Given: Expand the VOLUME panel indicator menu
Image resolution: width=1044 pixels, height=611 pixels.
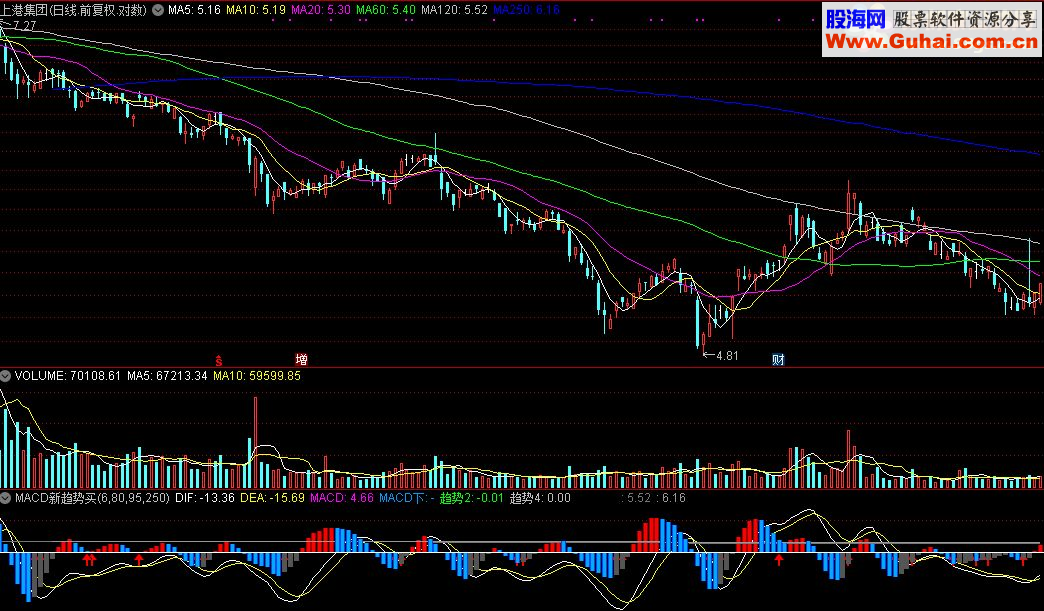Looking at the screenshot, I should click(x=5, y=376).
